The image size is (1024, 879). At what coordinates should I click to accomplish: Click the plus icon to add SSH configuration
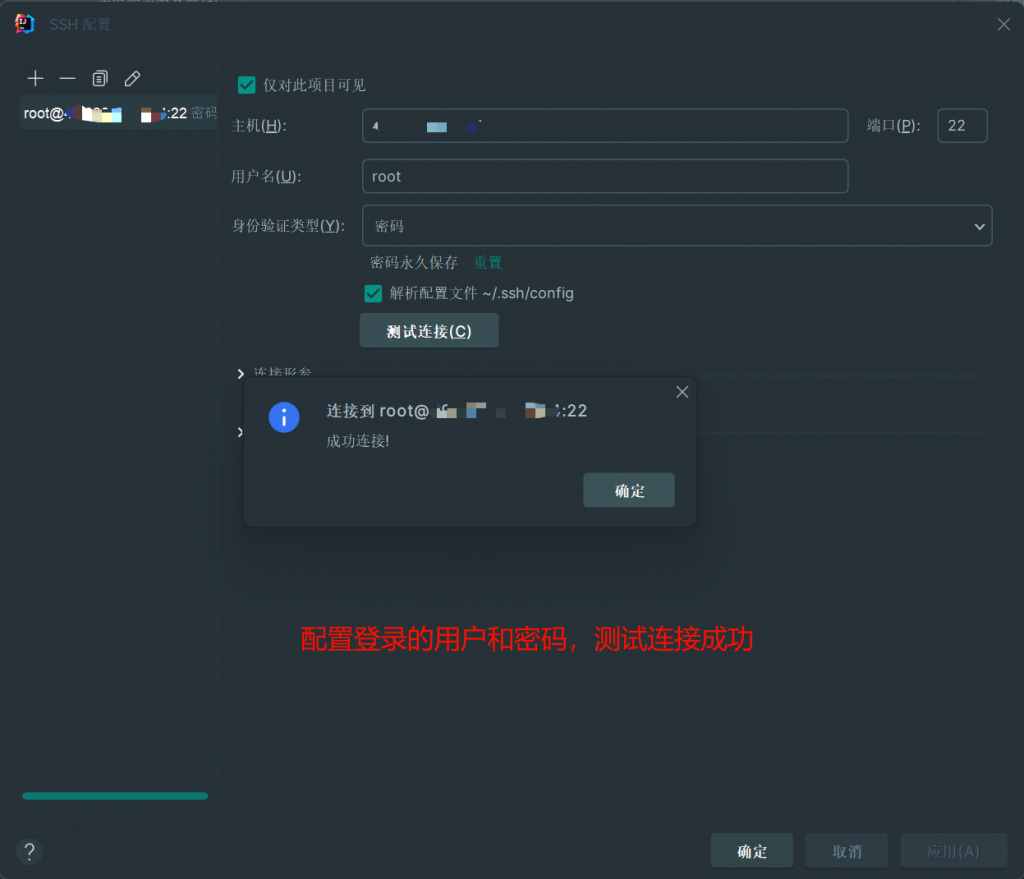coord(36,78)
